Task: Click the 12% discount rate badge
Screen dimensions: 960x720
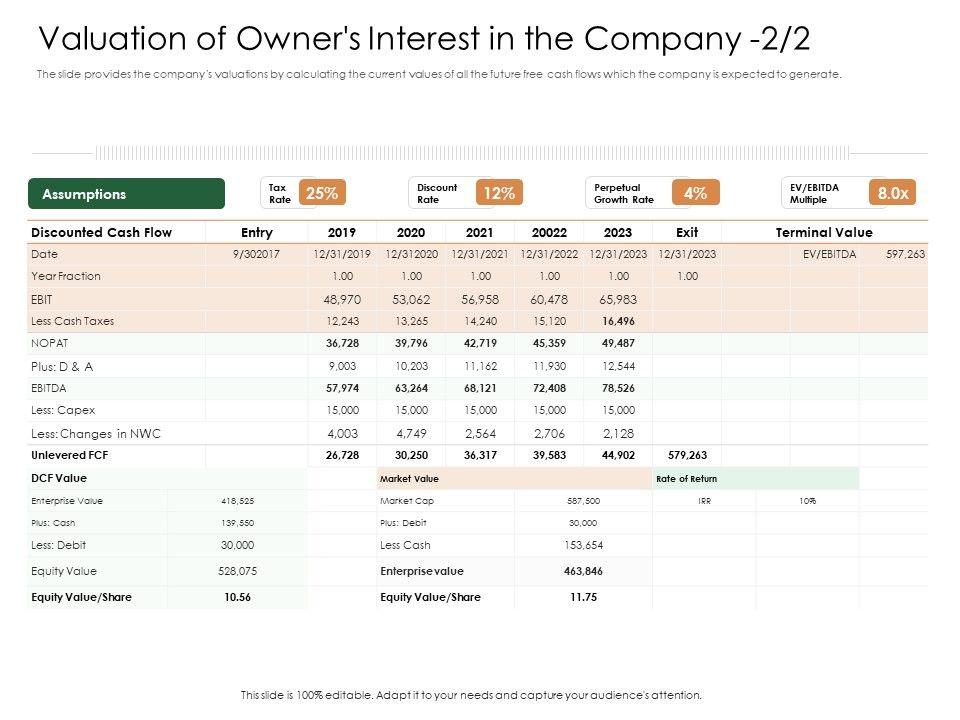Action: tap(498, 194)
